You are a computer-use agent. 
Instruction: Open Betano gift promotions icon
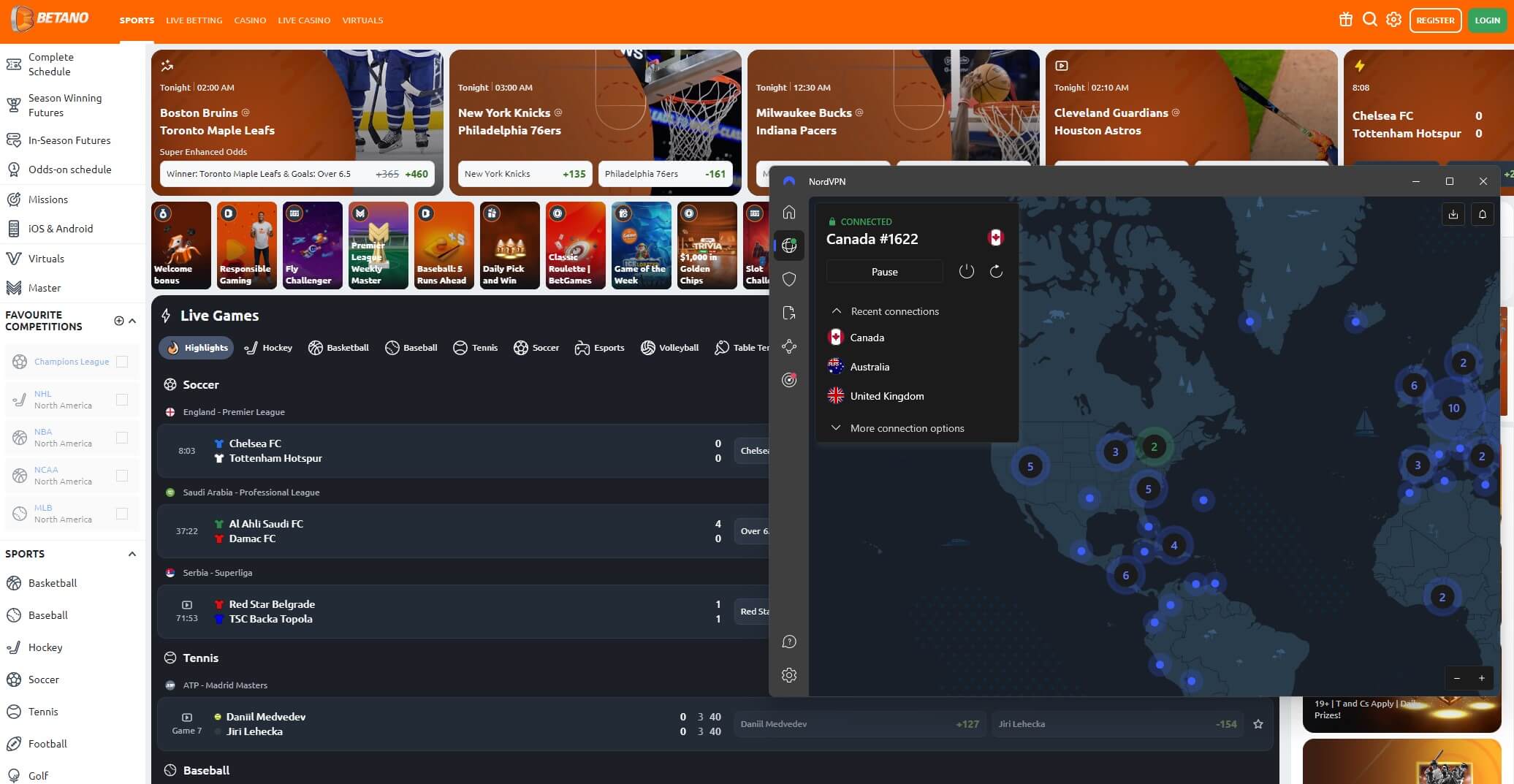[x=1346, y=20]
